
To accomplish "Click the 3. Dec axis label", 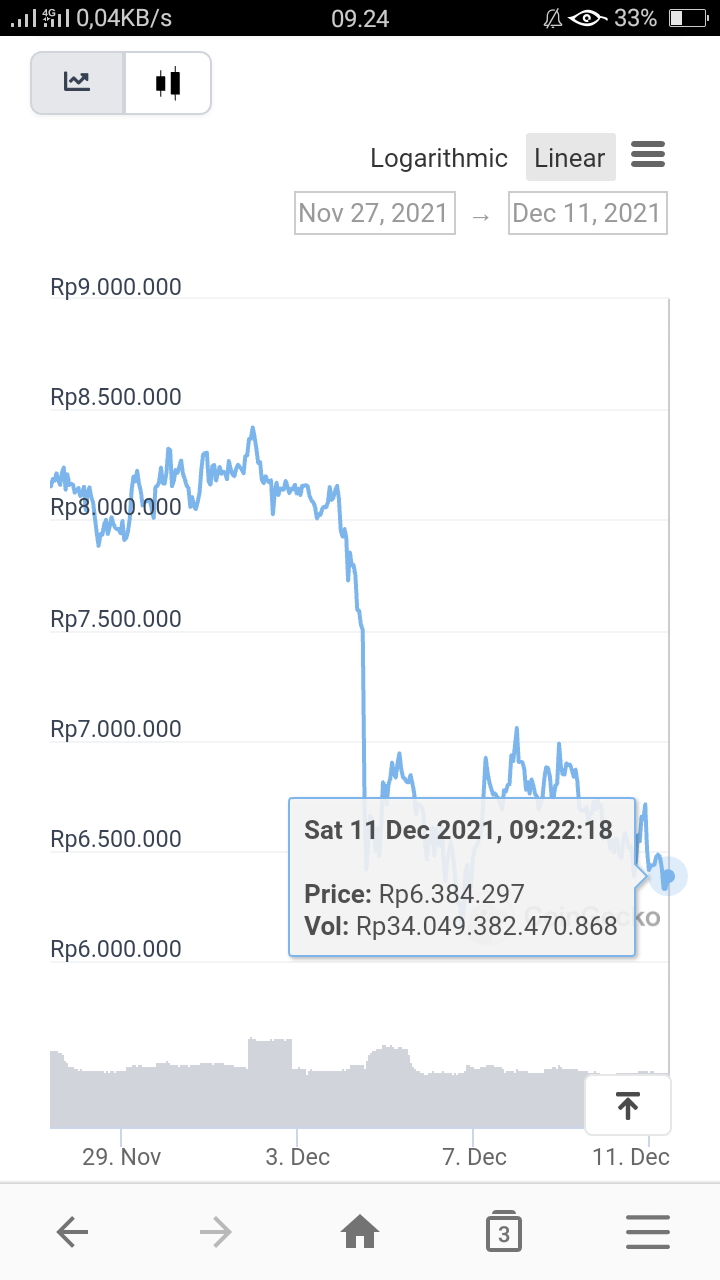I will 297,1157.
